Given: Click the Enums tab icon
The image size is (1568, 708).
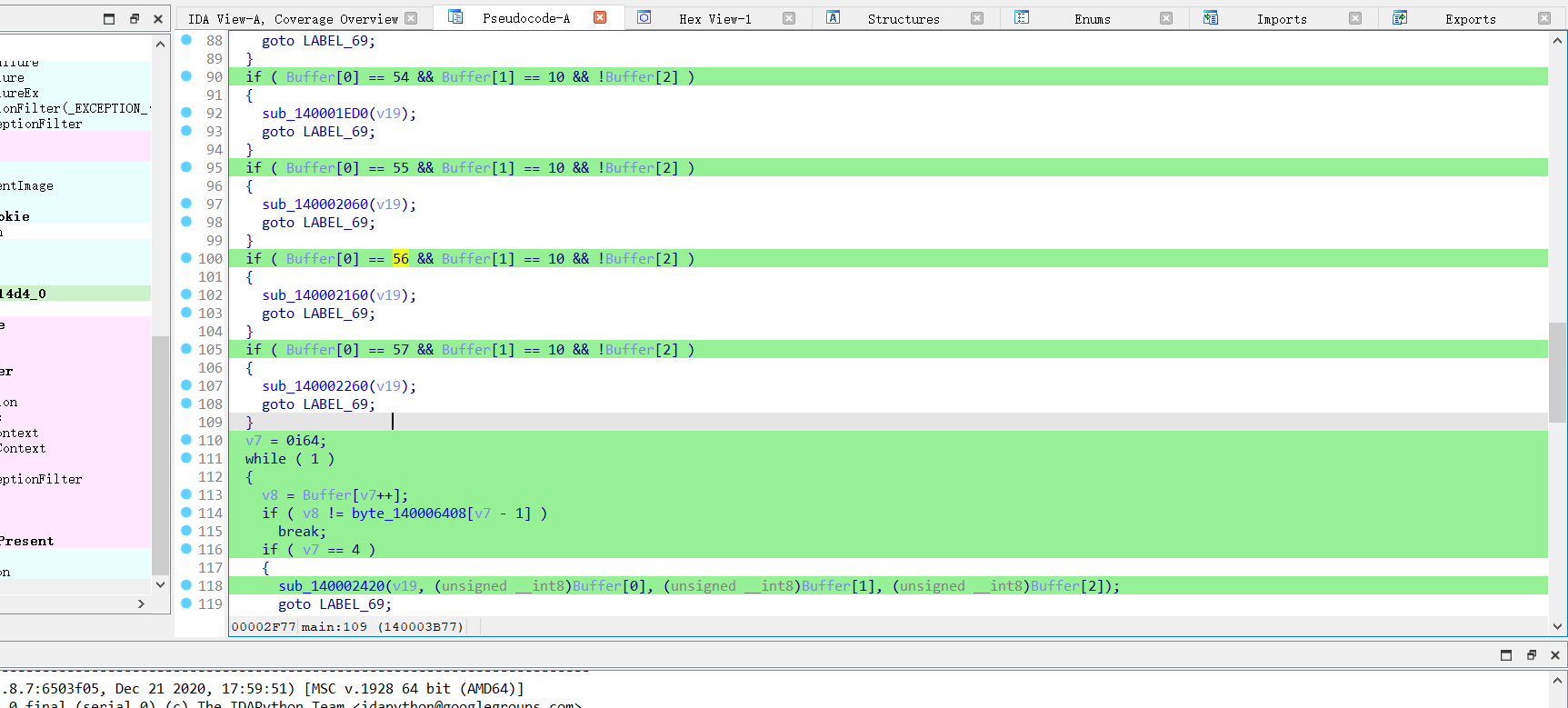Looking at the screenshot, I should [1022, 17].
